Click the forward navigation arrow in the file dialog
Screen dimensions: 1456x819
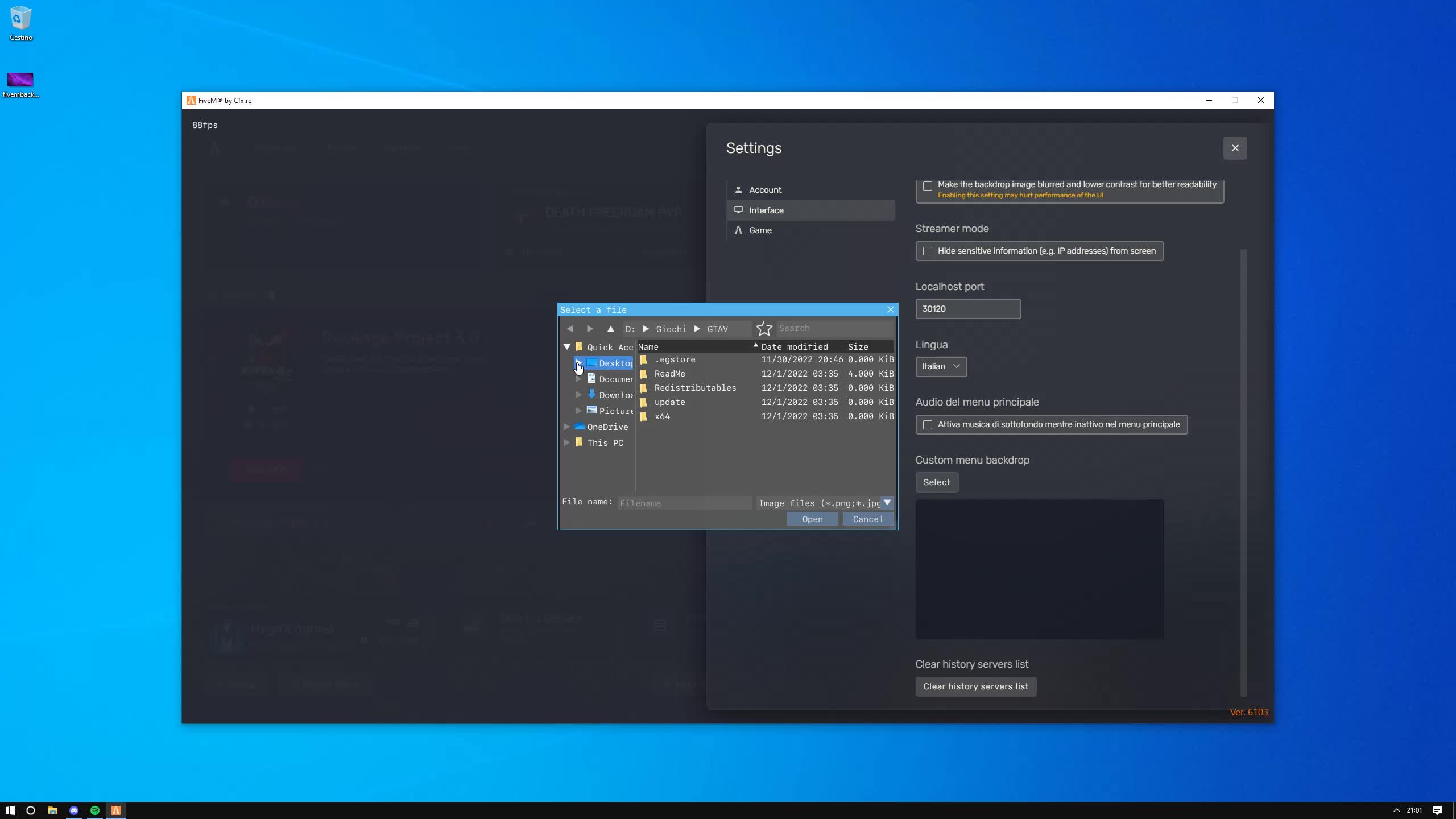590,329
